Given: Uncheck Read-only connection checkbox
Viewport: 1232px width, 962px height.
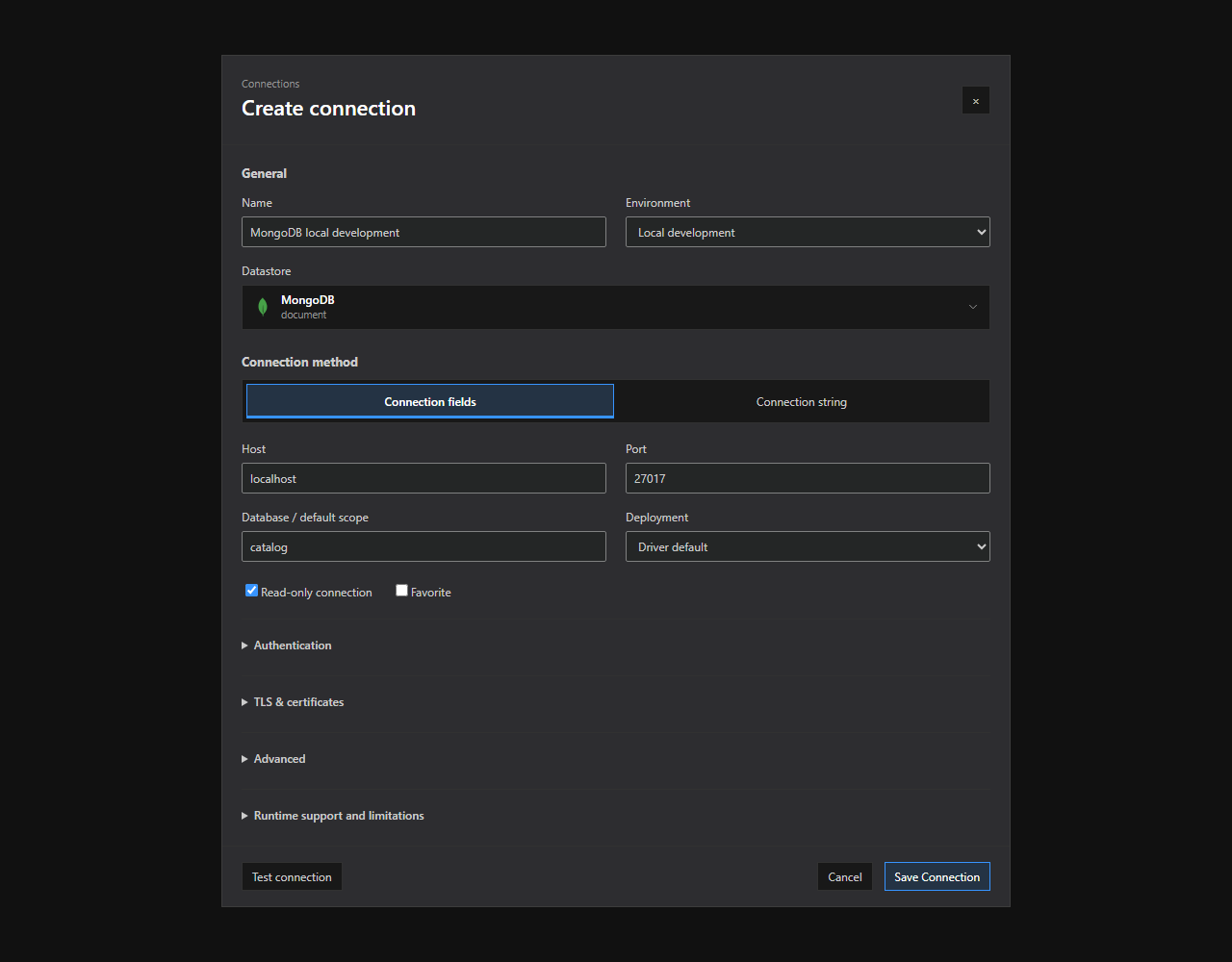Looking at the screenshot, I should point(252,591).
